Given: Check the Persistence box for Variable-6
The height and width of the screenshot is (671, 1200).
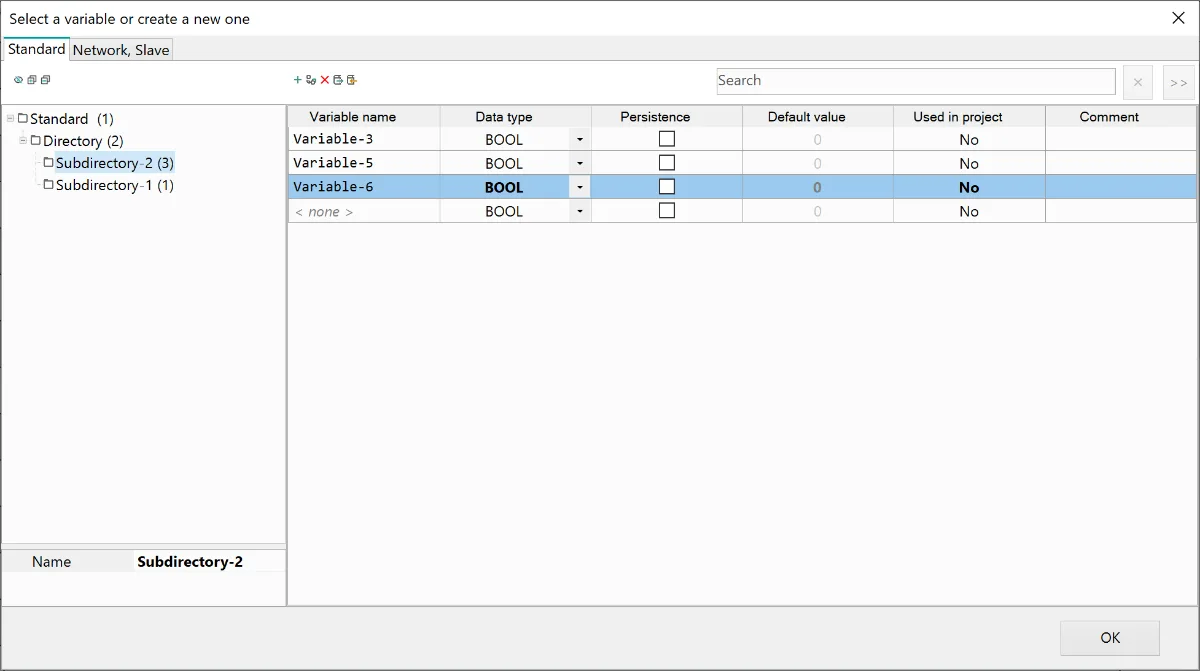Looking at the screenshot, I should point(667,187).
